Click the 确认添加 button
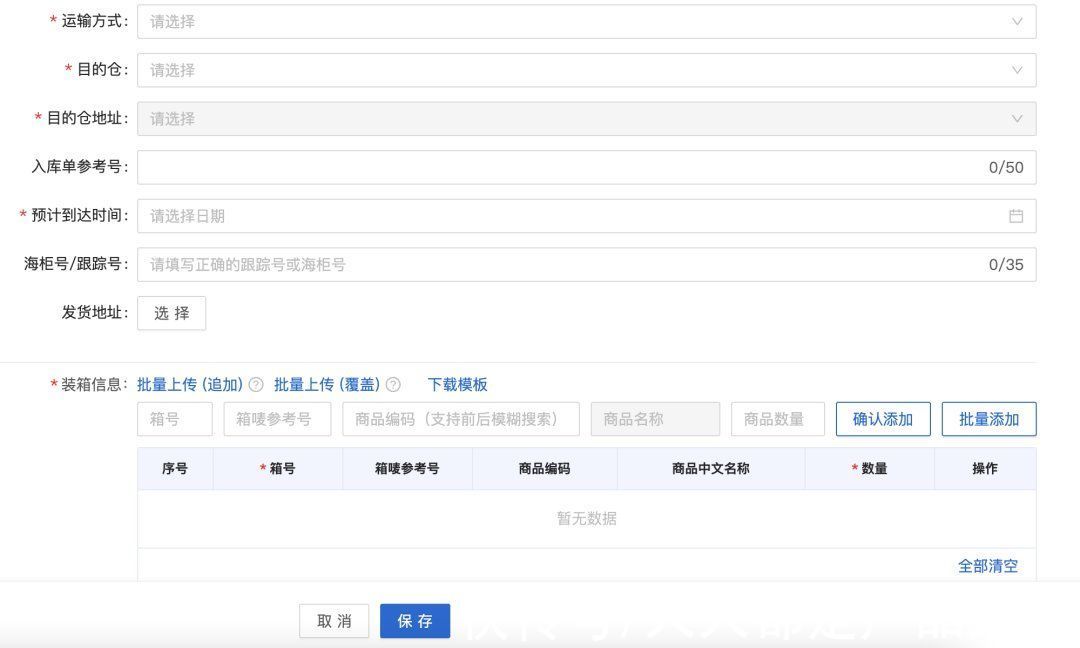The height and width of the screenshot is (648, 1080). pos(883,419)
